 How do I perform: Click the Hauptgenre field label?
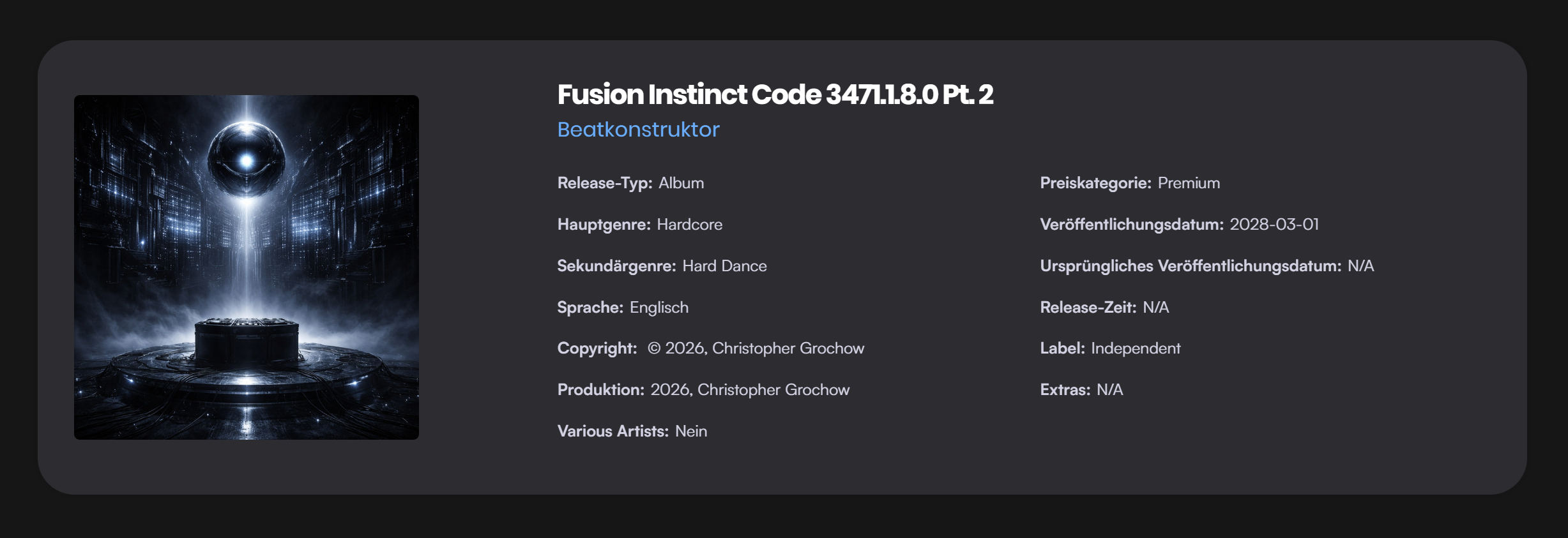tap(604, 225)
